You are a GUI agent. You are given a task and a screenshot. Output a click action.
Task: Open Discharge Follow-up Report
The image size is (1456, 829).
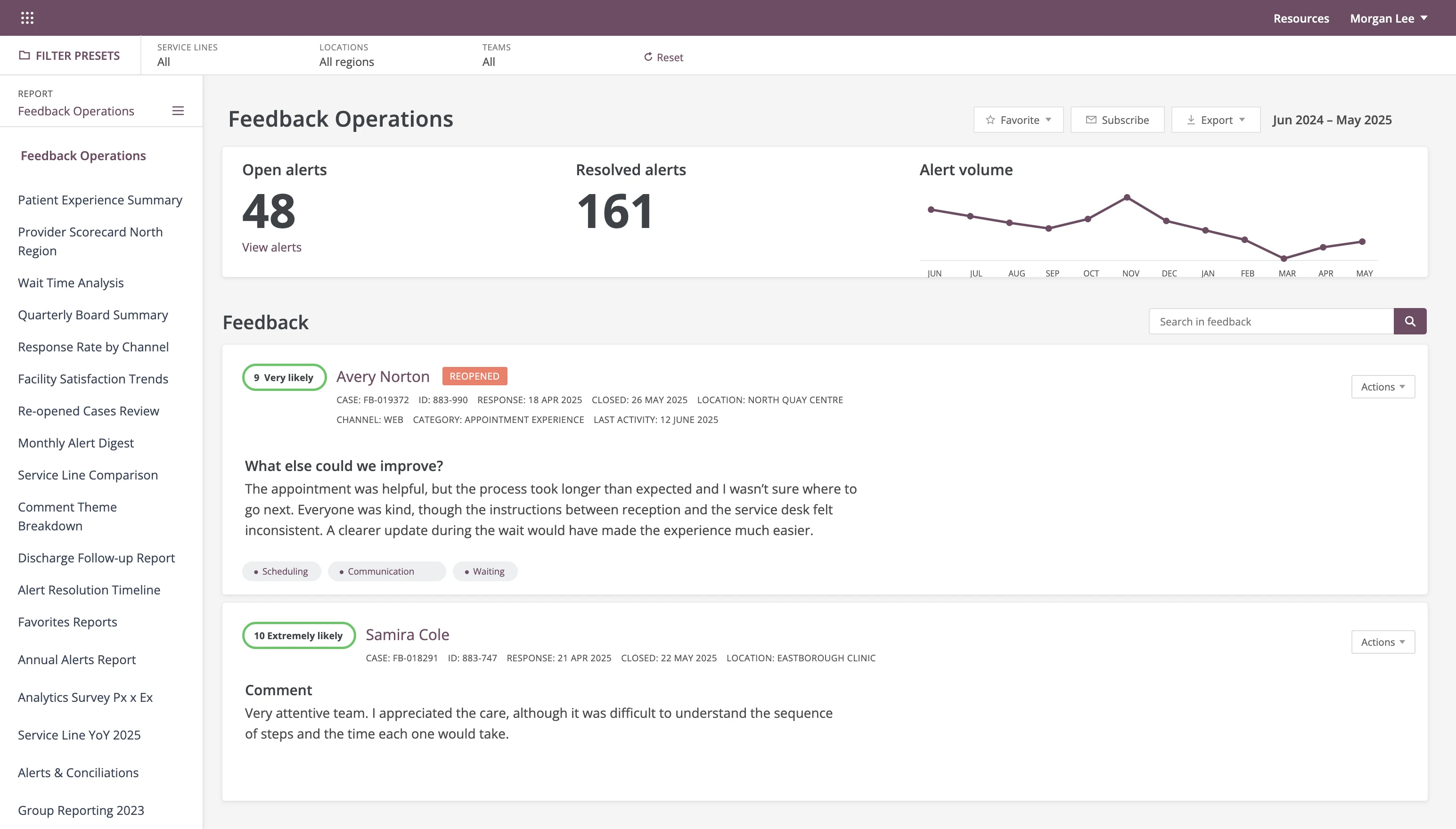[96, 558]
